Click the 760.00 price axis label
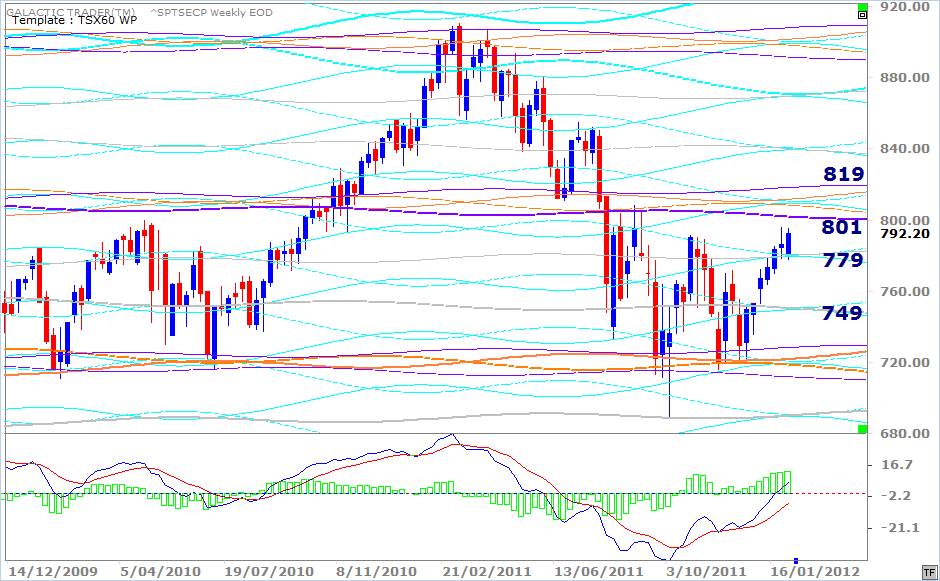The width and height of the screenshot is (940, 581). coord(905,291)
